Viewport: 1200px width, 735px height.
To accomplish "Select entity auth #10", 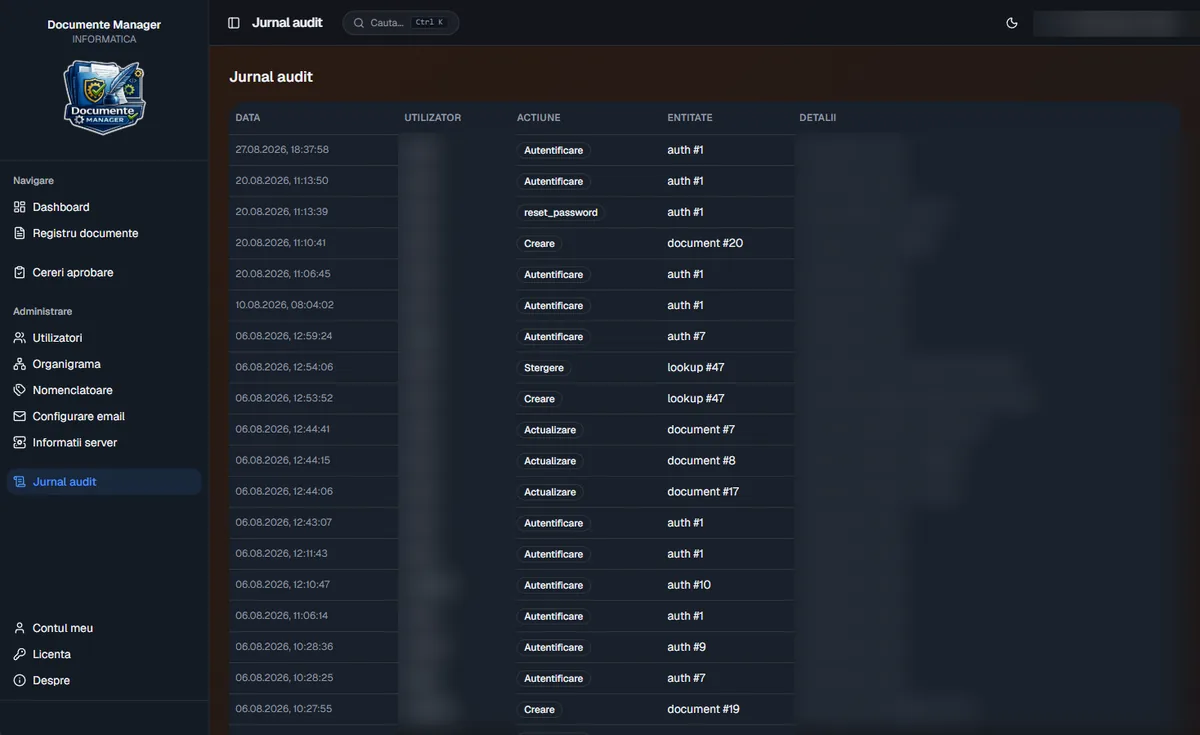I will point(689,585).
